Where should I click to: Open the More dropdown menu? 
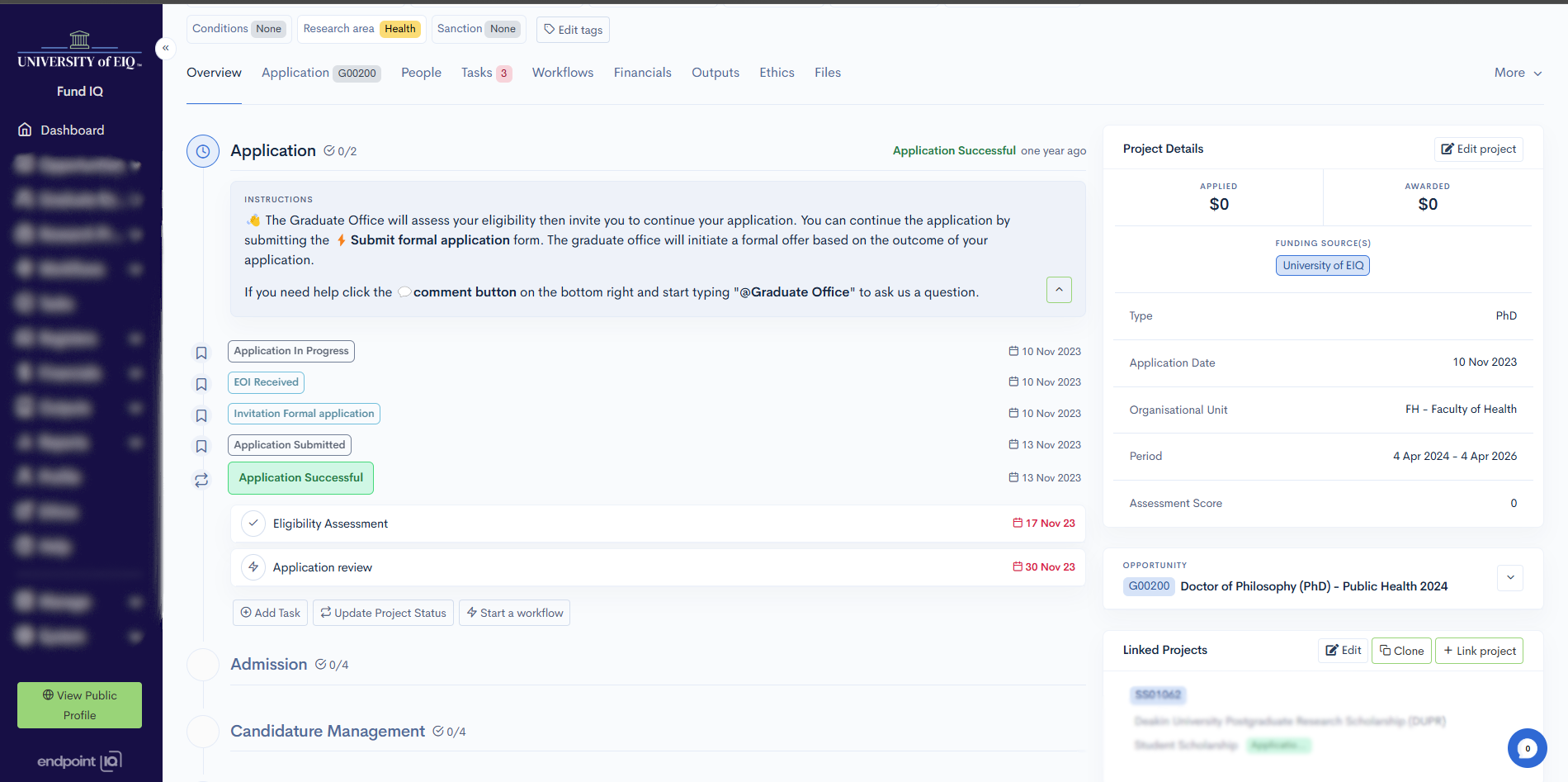click(x=1518, y=73)
